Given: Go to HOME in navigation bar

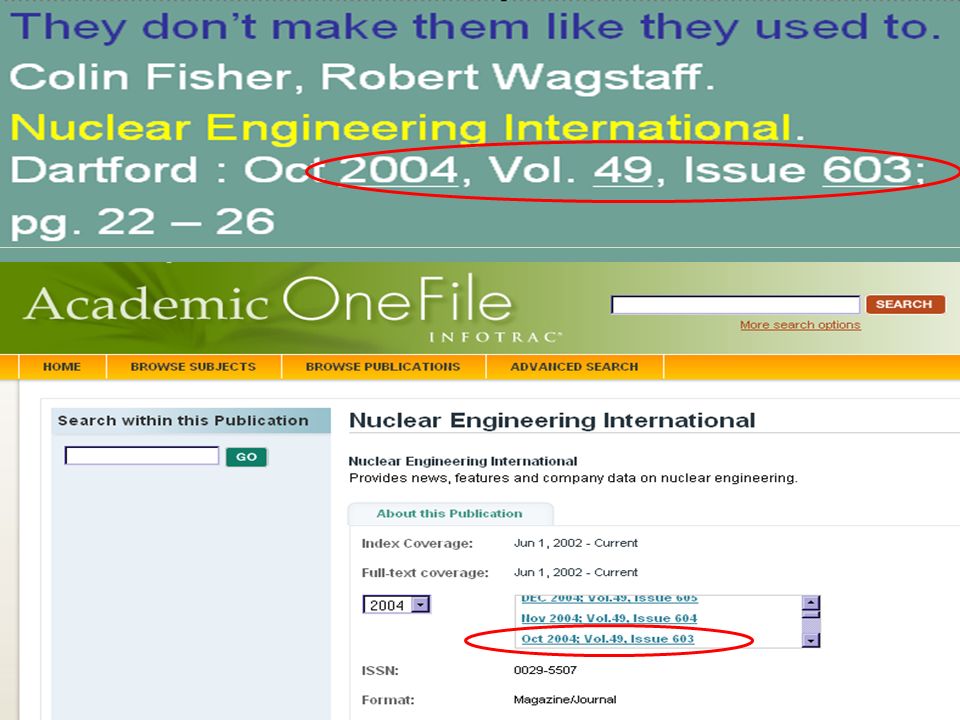Looking at the screenshot, I should pyautogui.click(x=62, y=367).
